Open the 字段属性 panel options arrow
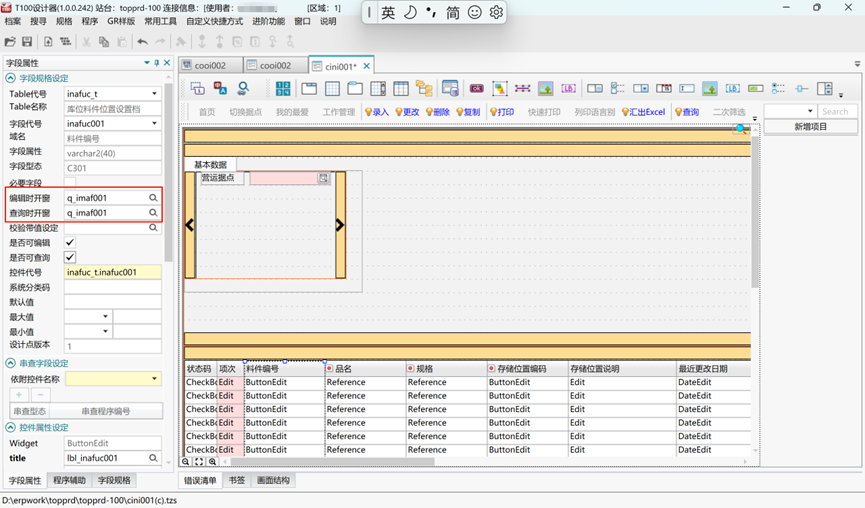Screen dimensions: 865x508 click(x=147, y=63)
